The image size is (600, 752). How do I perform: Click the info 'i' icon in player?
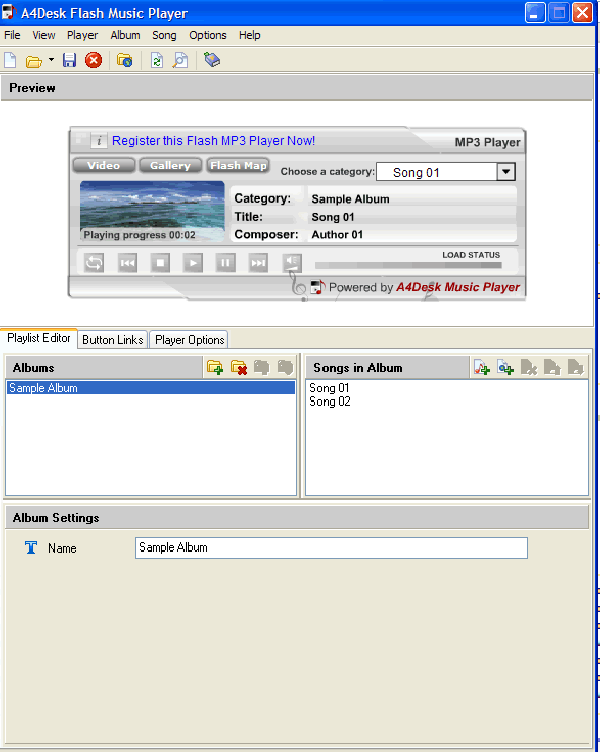[x=99, y=141]
